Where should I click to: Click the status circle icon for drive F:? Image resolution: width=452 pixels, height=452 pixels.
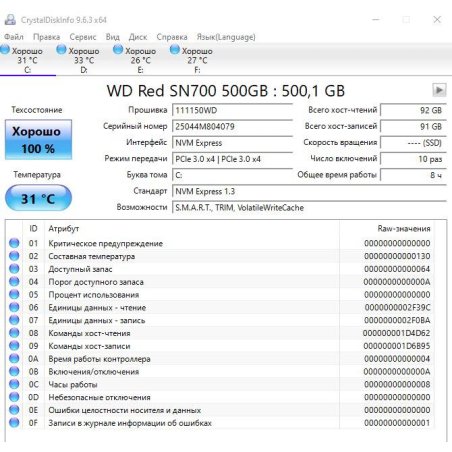click(x=175, y=50)
